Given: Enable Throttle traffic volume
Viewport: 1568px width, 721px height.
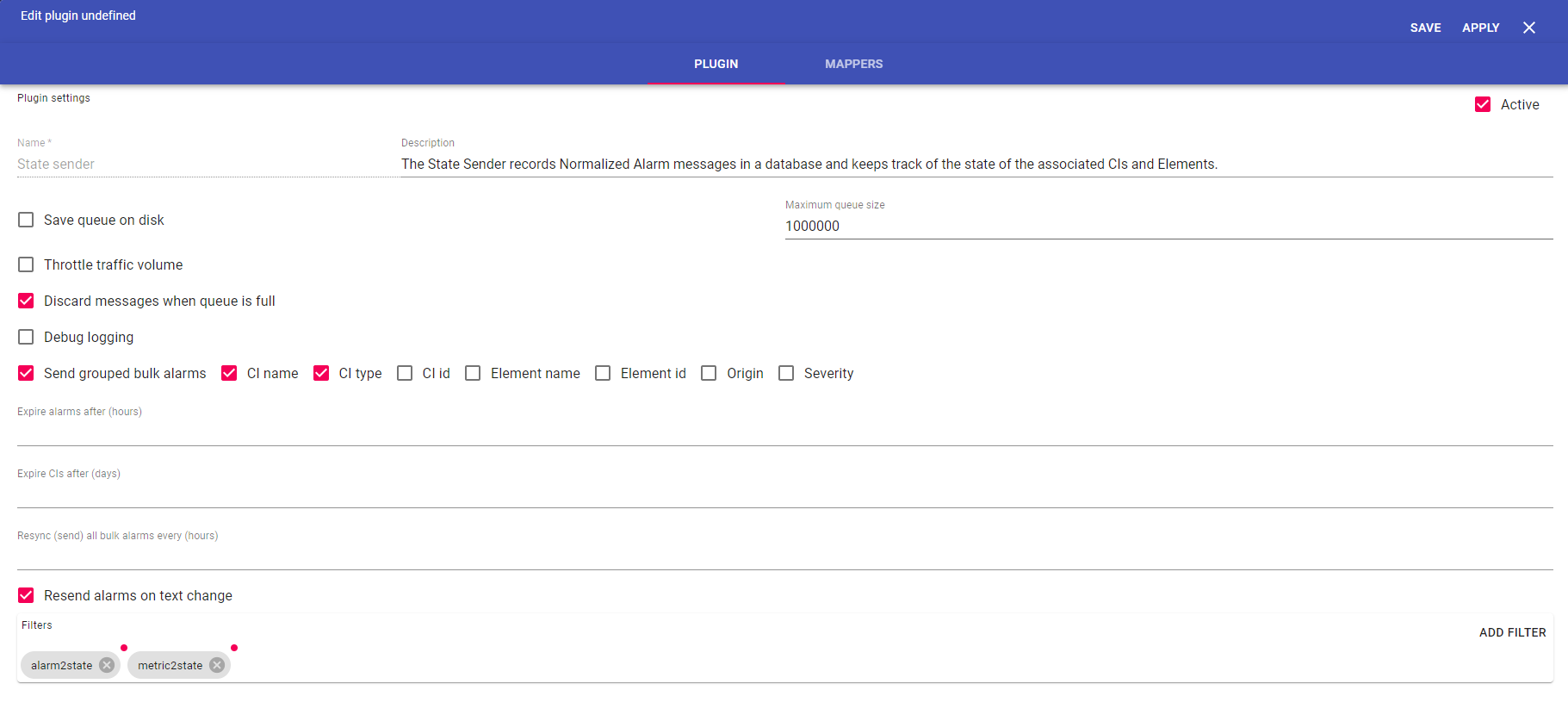Looking at the screenshot, I should click(x=27, y=264).
